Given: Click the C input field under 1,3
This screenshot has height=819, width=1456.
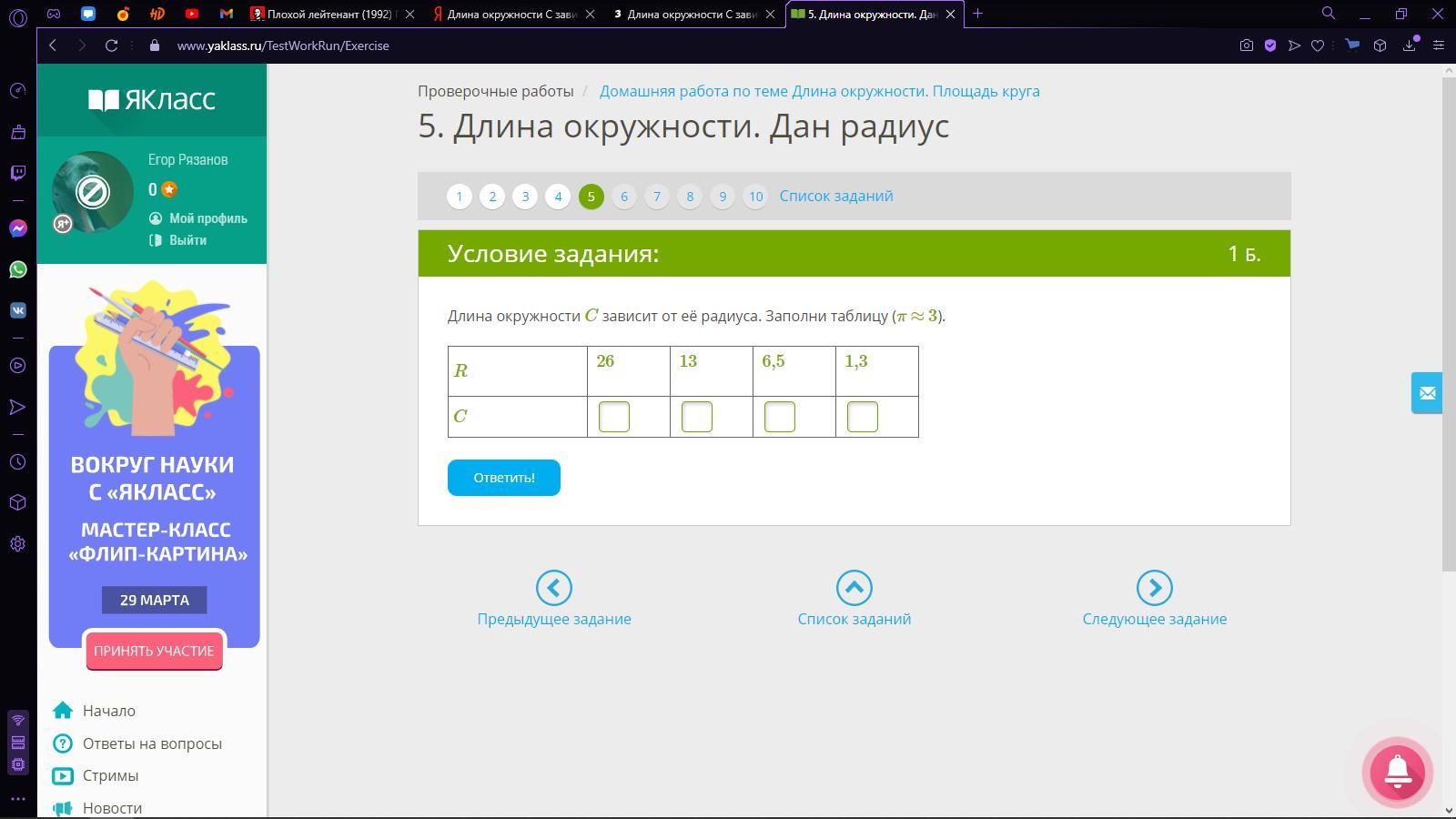Looking at the screenshot, I should tap(862, 417).
